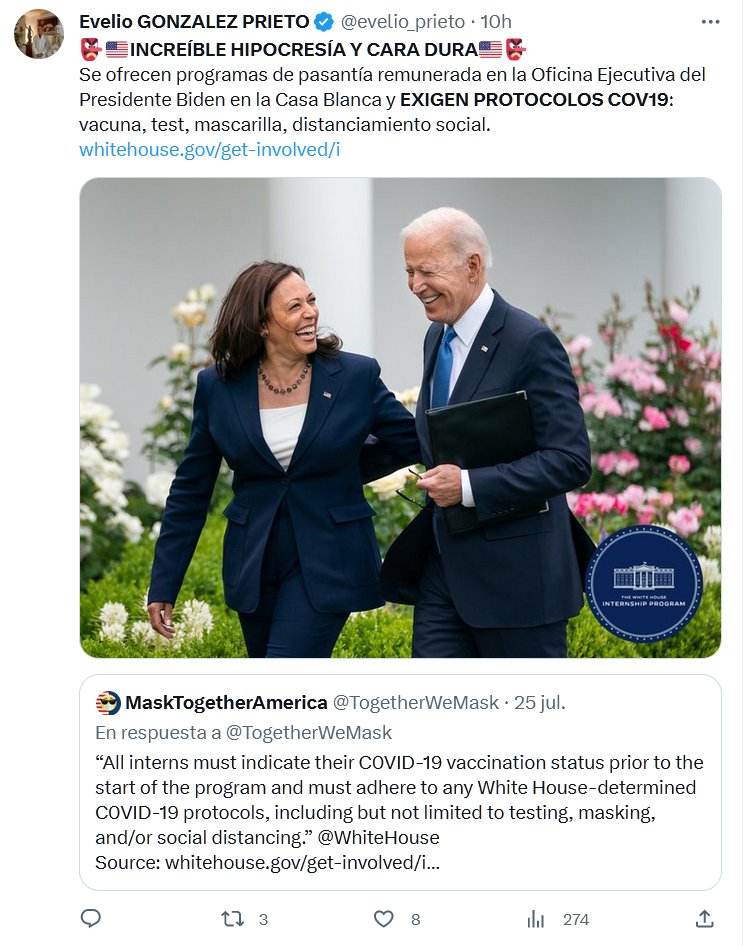Click the MaskTogetherAmerica account name

coord(226,703)
